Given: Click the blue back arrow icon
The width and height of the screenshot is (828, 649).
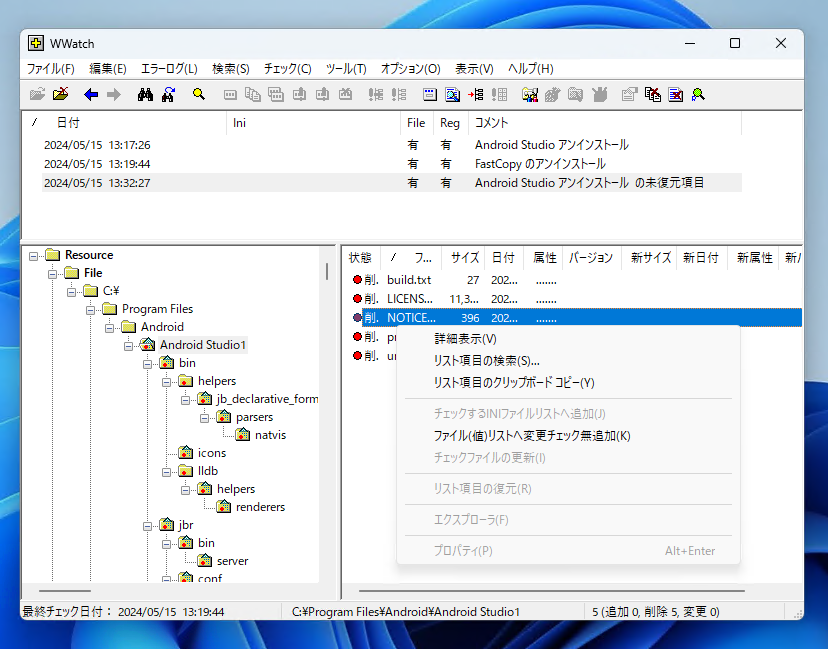Looking at the screenshot, I should (x=91, y=95).
